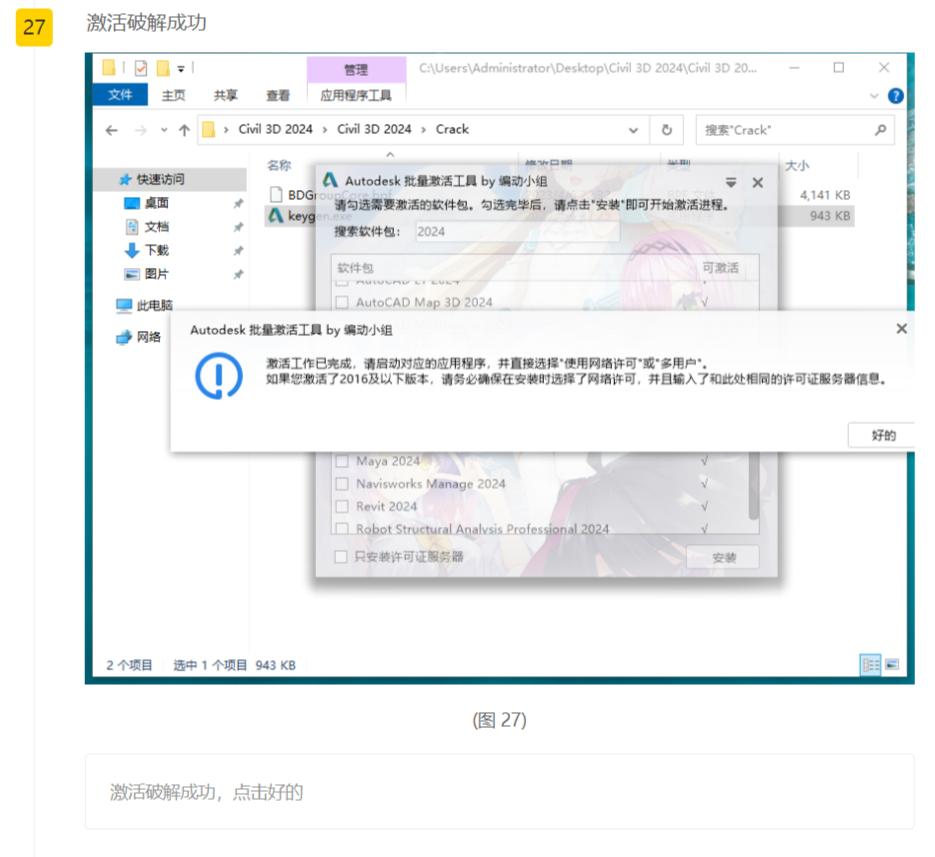This screenshot has width=935, height=857.
Task: Click the blue help question mark icon
Action: (895, 96)
